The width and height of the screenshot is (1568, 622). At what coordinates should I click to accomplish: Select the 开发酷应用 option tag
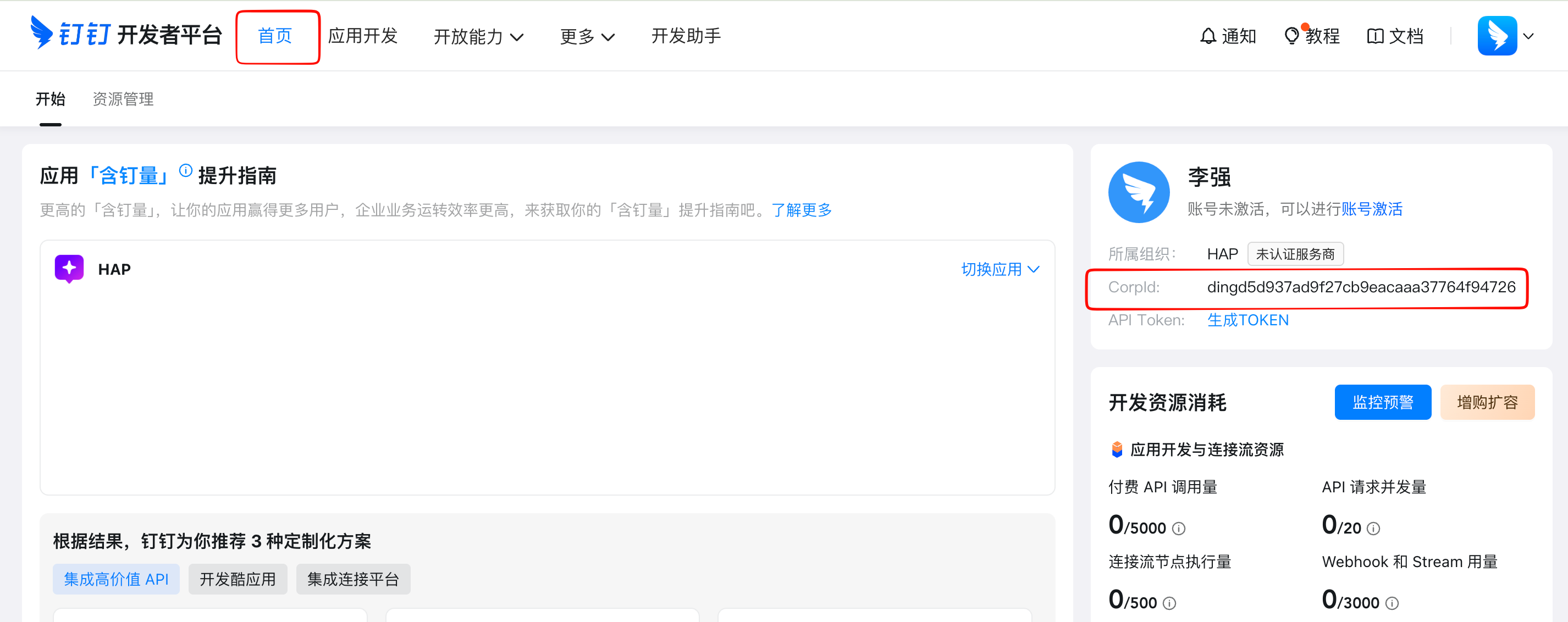coord(238,579)
